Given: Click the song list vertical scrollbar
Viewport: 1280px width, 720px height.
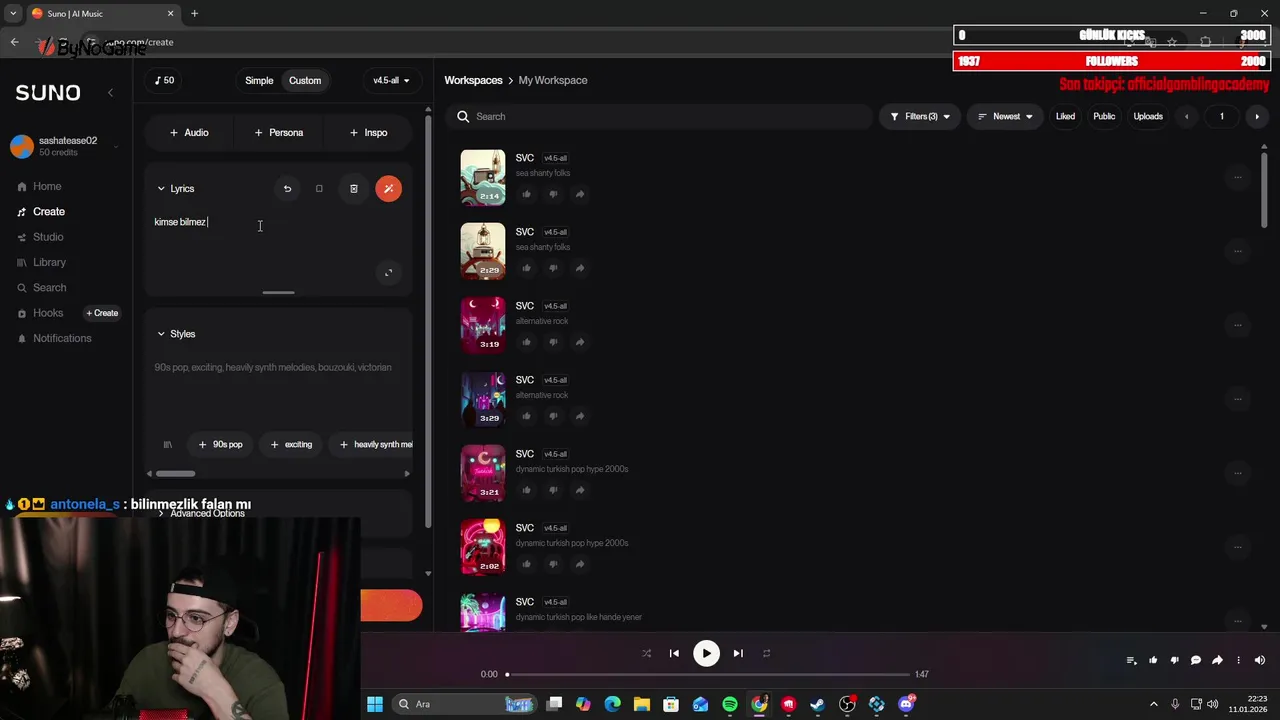Looking at the screenshot, I should (1264, 190).
